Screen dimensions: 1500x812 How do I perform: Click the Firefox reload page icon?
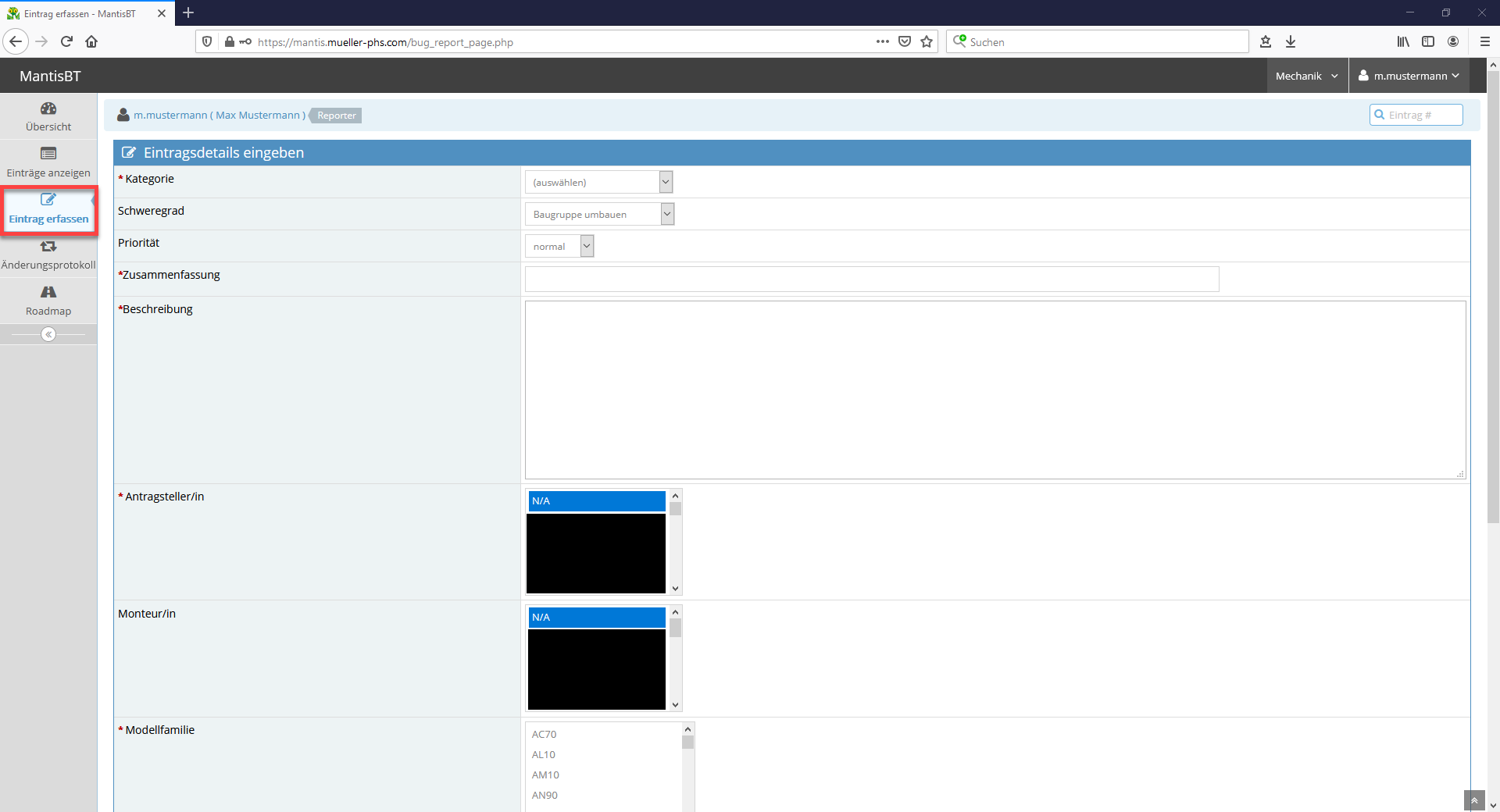(x=66, y=41)
